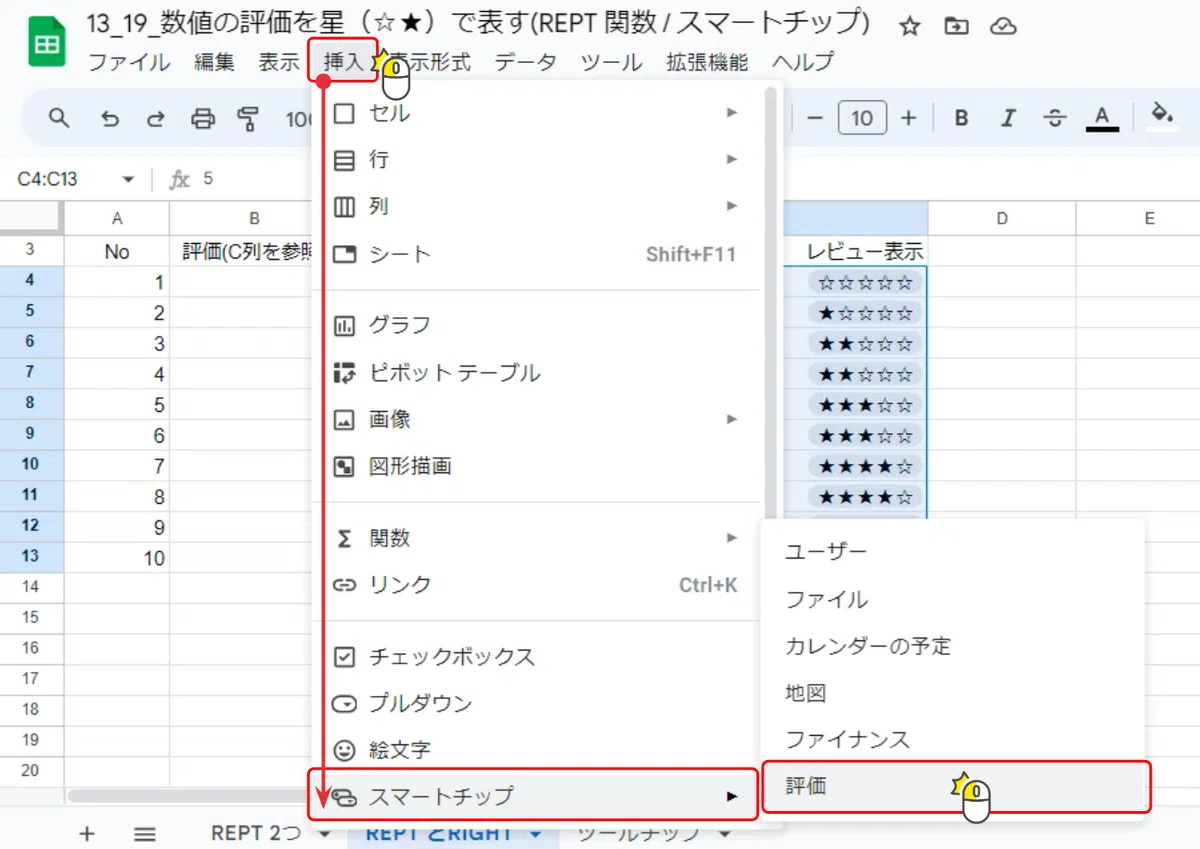1200x849 pixels.
Task: Choose チェックボックス from the insert menu
Action: coord(538,657)
